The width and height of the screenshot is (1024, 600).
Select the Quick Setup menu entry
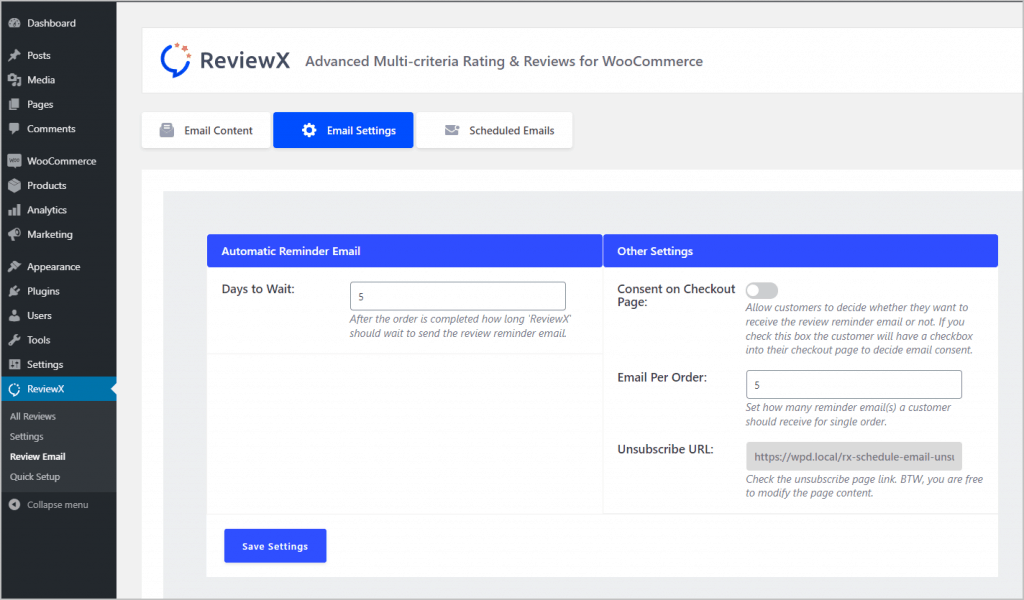tap(36, 476)
